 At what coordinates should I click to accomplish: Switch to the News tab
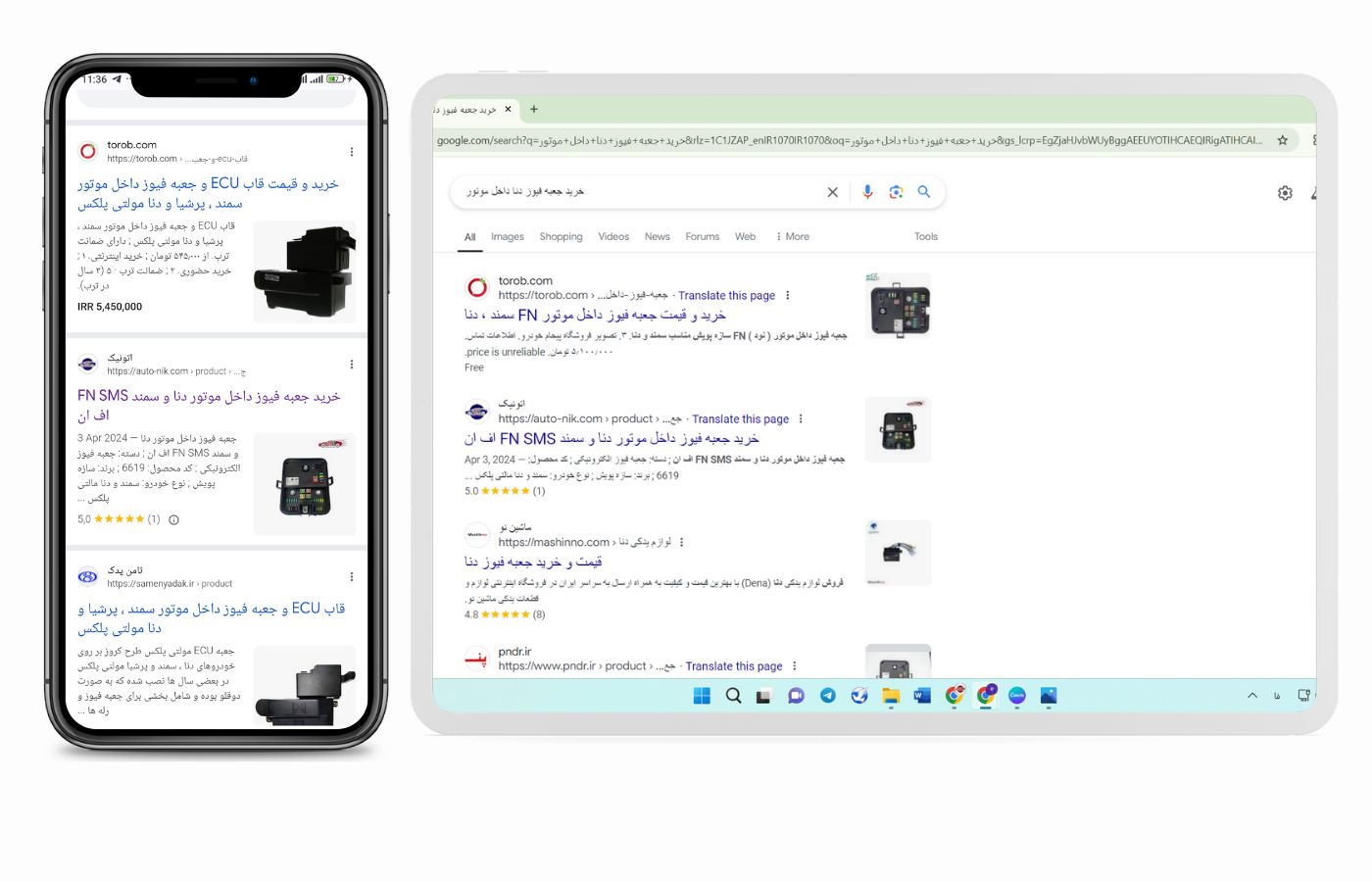[x=658, y=236]
